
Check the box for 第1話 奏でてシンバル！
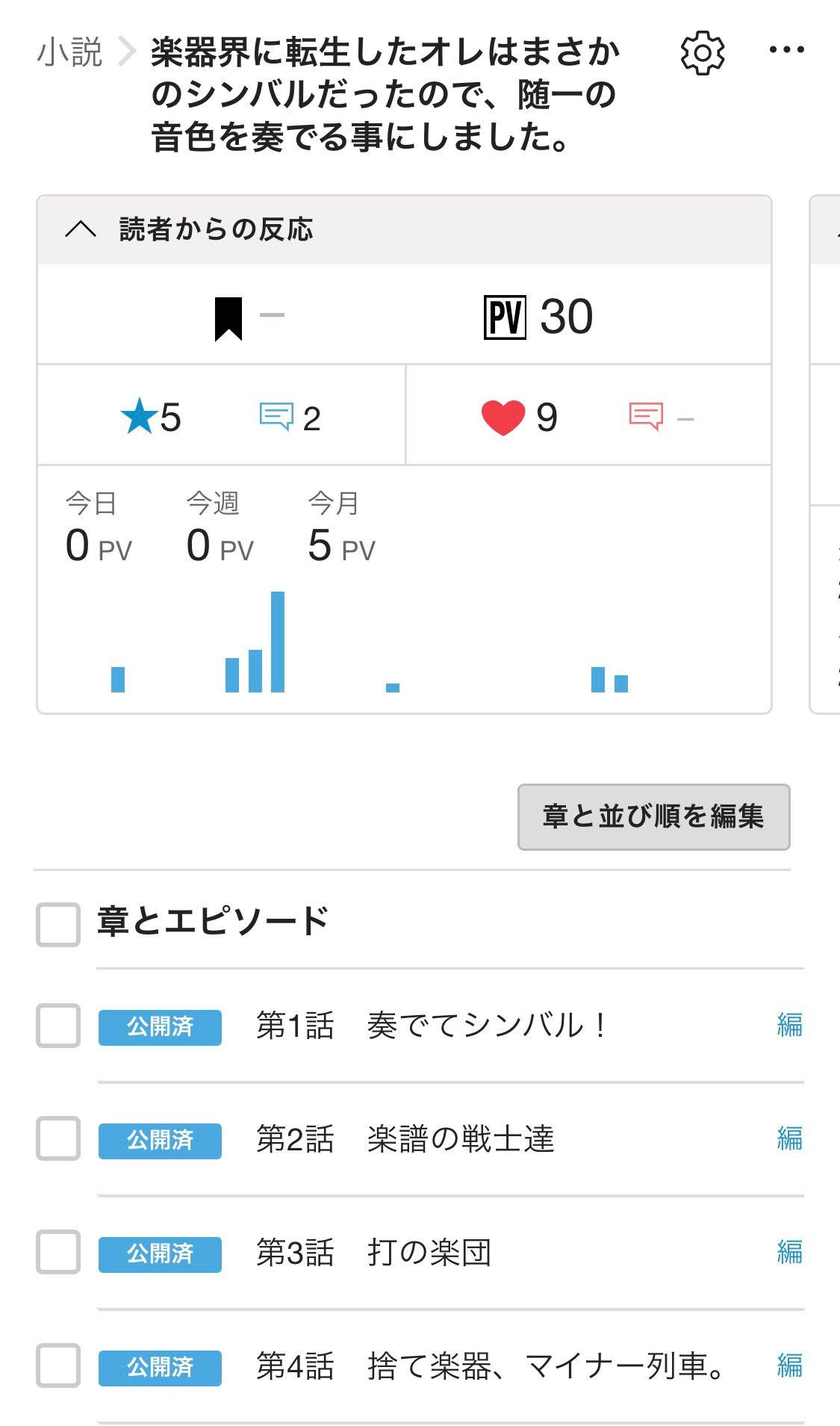coord(58,1026)
